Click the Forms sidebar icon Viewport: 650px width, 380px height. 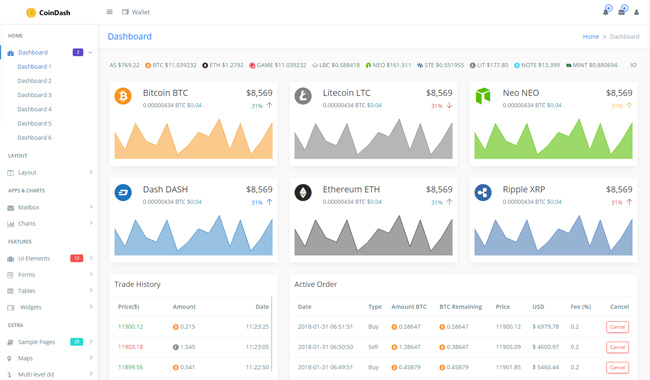pyautogui.click(x=10, y=275)
